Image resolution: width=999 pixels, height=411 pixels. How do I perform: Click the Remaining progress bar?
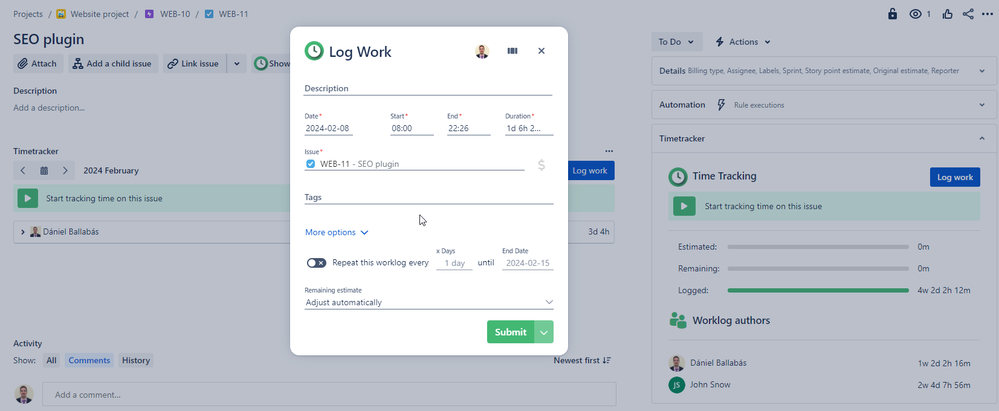818,269
